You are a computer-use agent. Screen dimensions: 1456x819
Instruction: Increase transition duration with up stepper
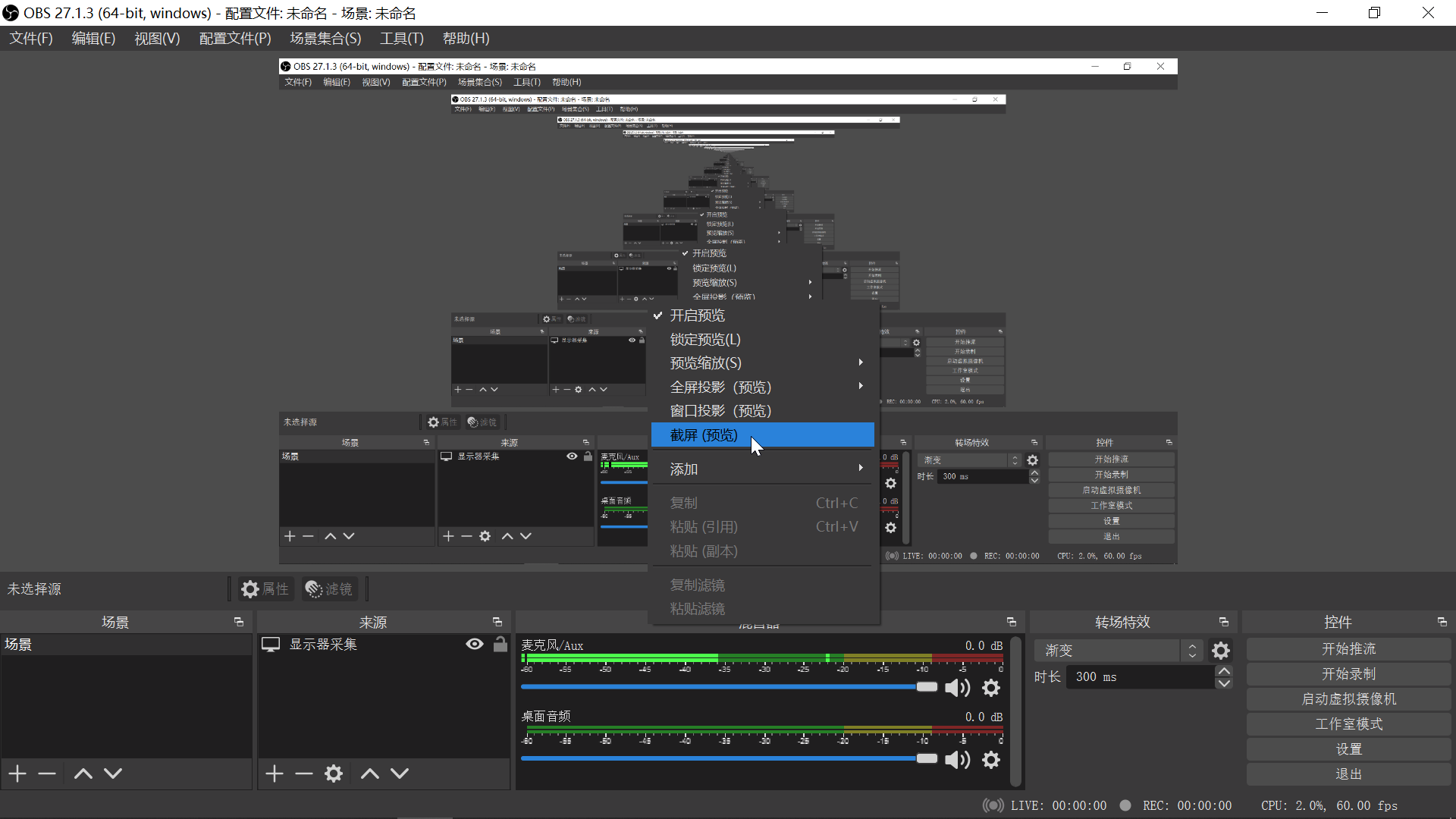[x=1224, y=671]
